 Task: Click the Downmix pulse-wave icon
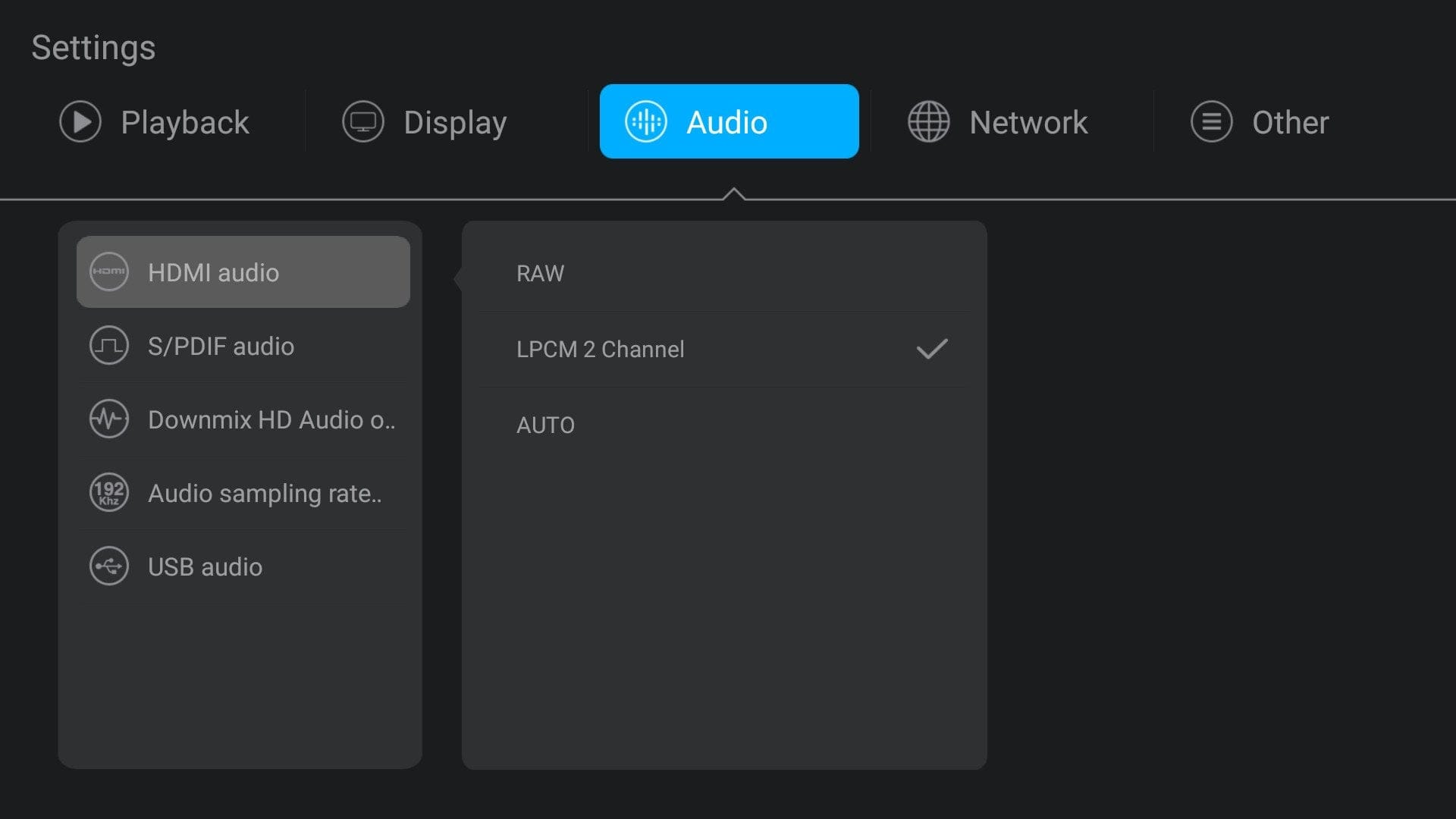click(109, 419)
